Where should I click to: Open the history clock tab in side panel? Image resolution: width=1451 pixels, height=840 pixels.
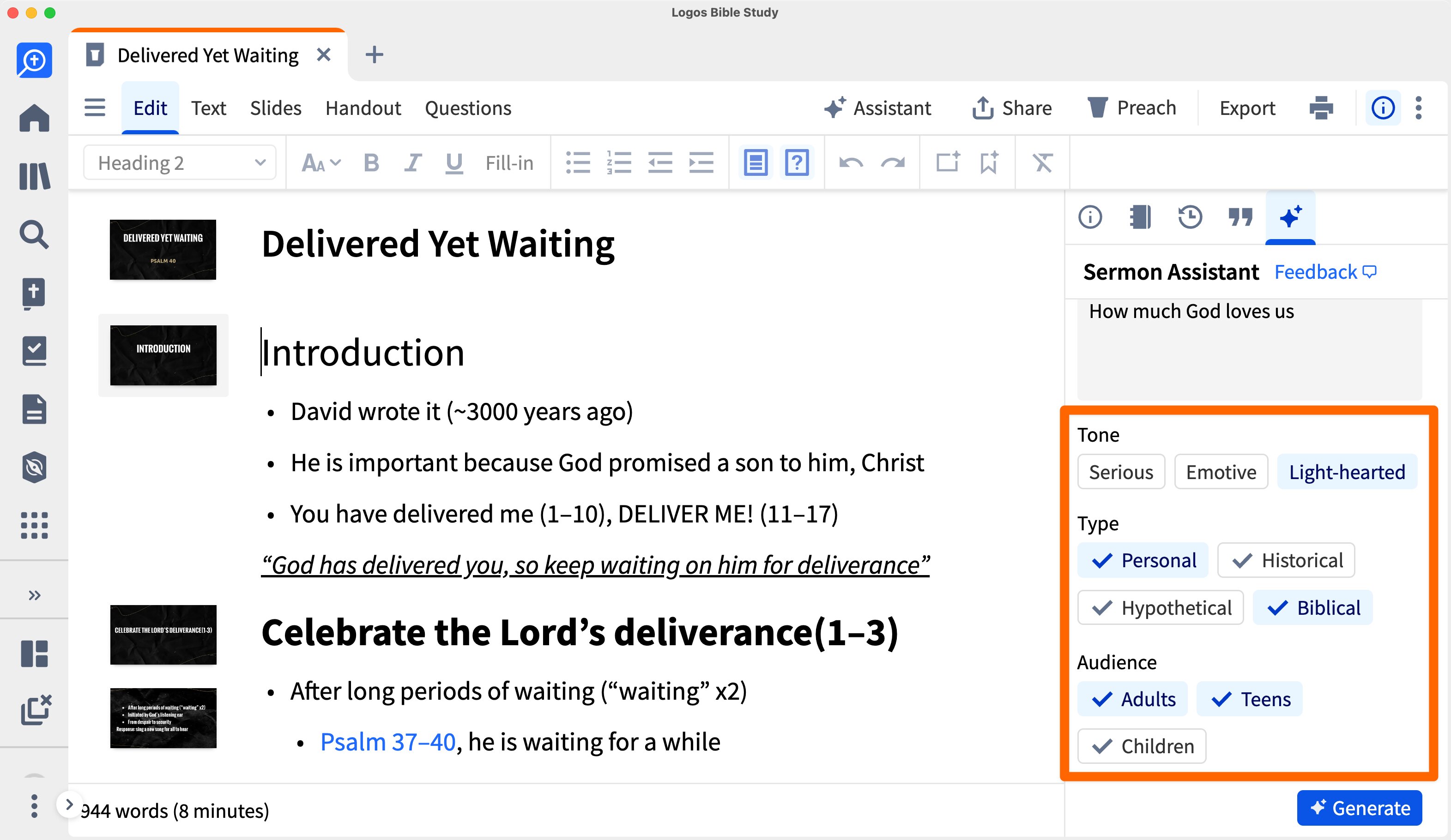point(1190,217)
